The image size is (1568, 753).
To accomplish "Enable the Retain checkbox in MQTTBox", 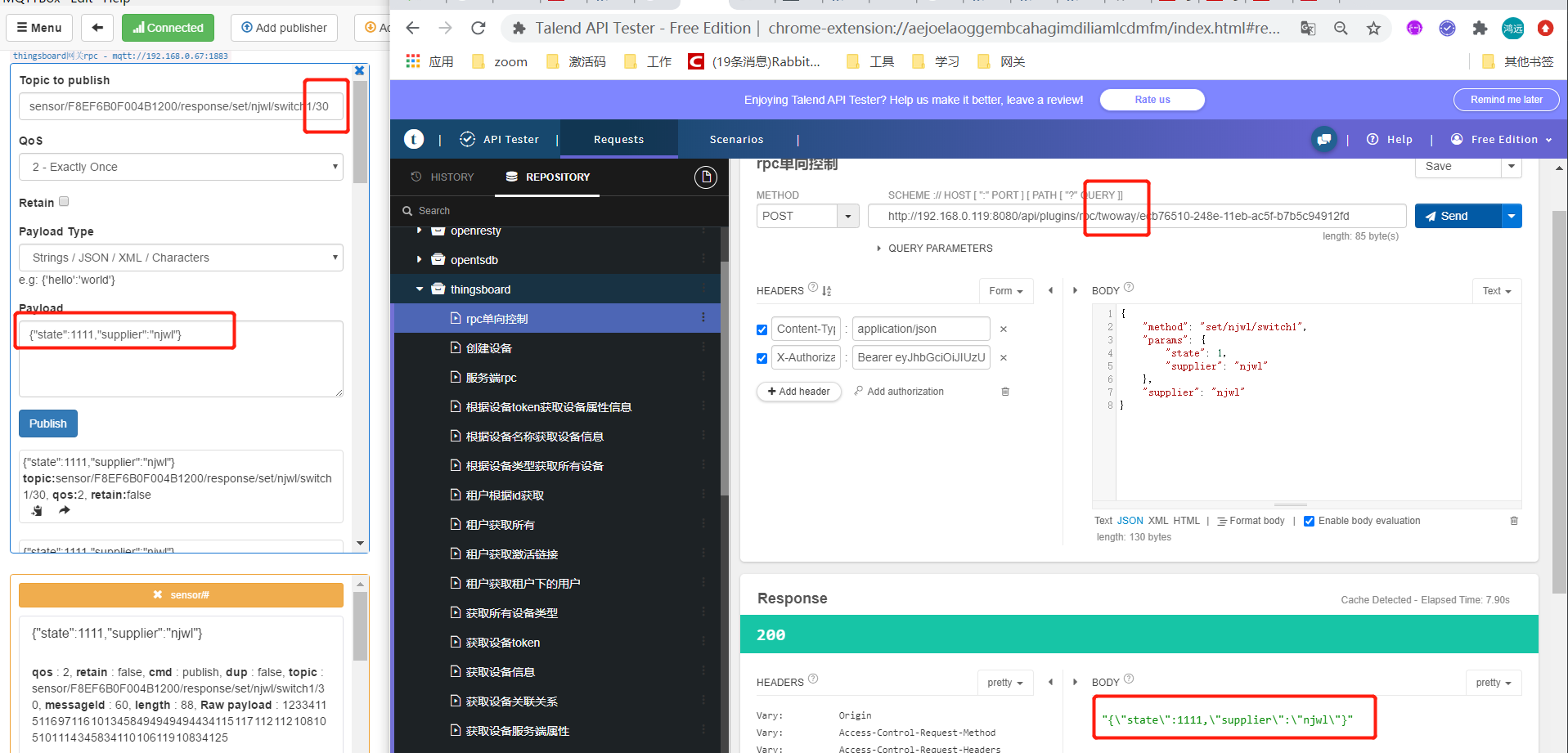I will click(x=63, y=200).
